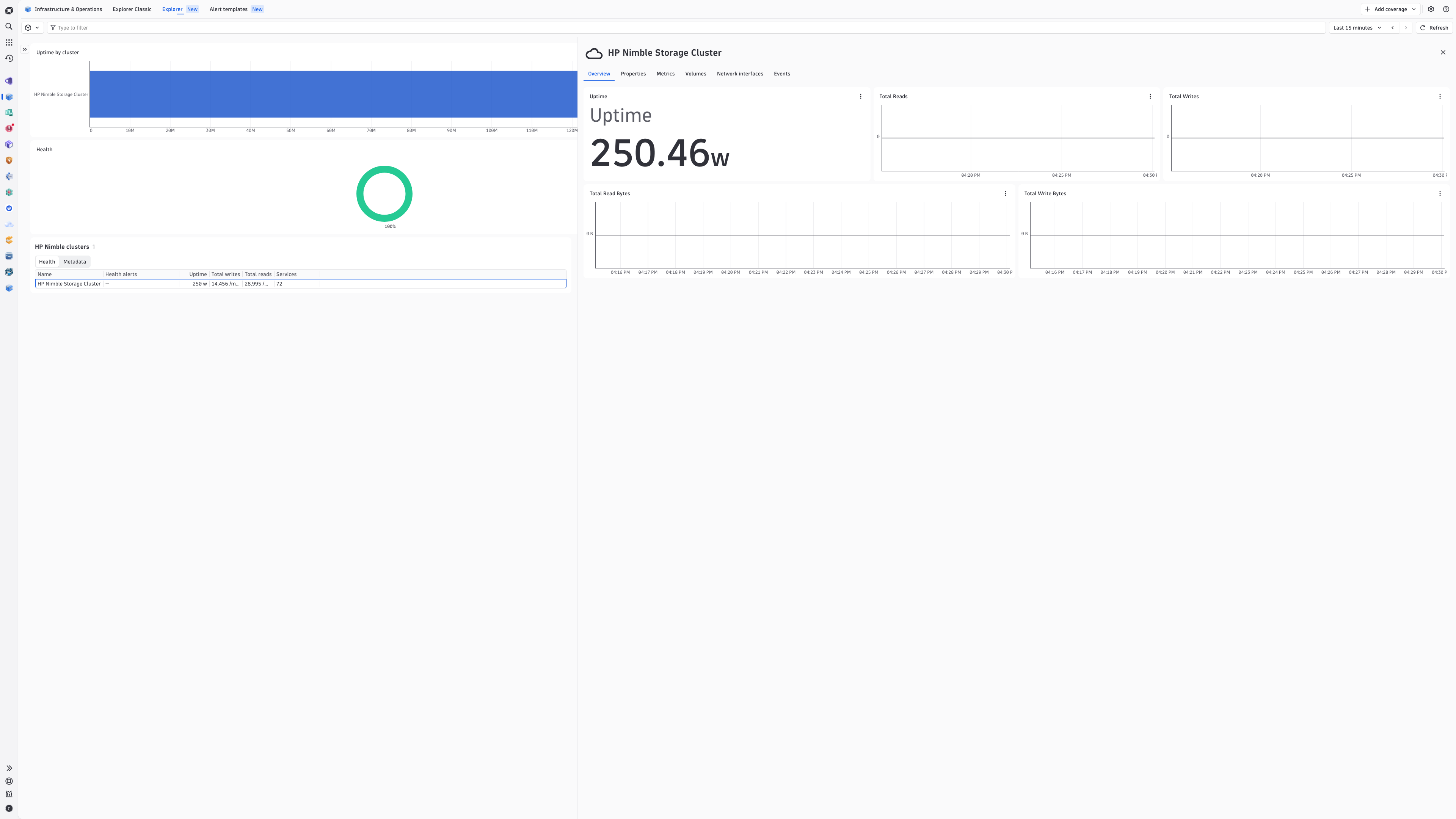Open the Last 15 minutes timeframe dropdown

tap(1357, 28)
